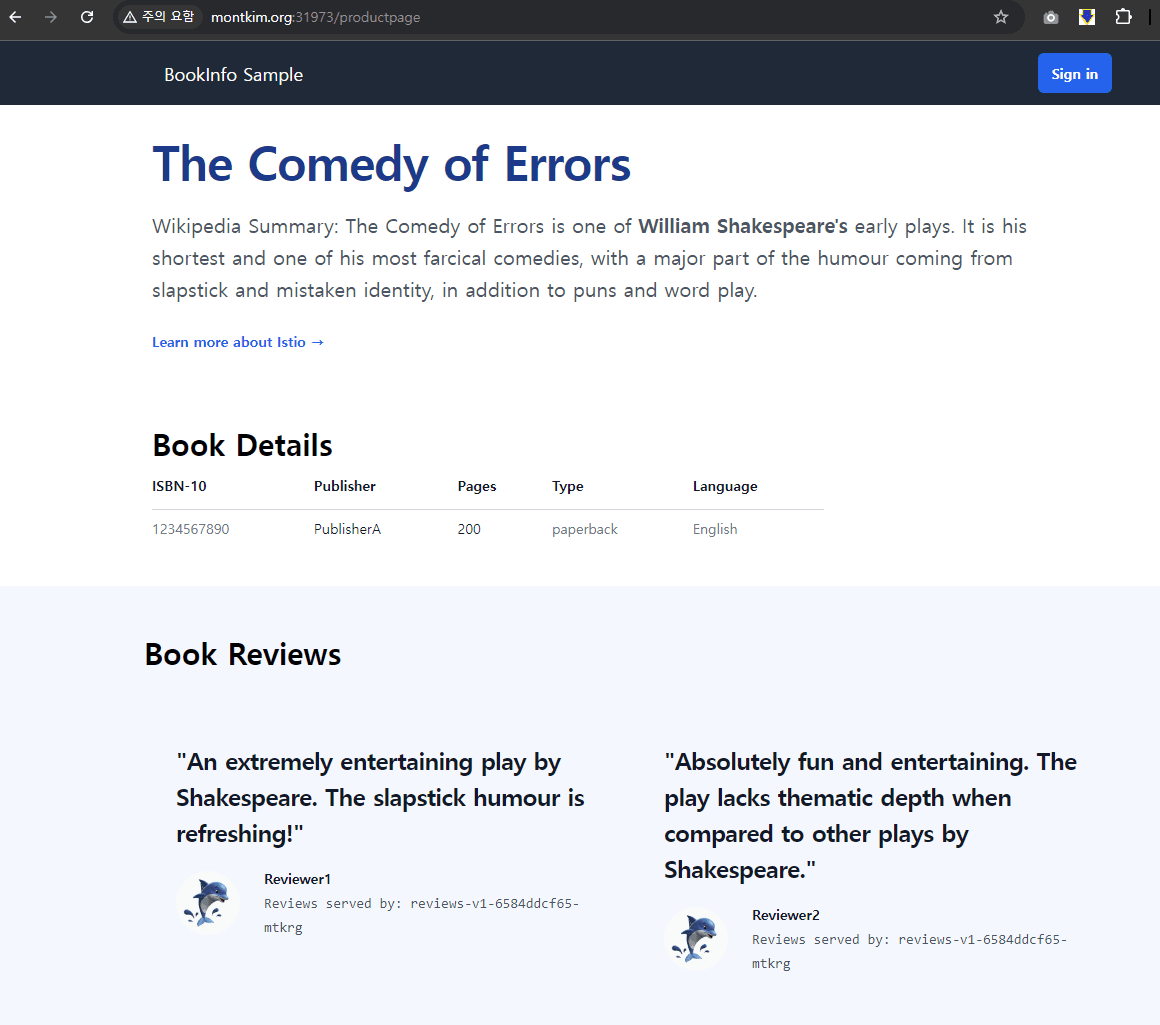The image size is (1160, 1025).
Task: Click the Language column header
Action: tap(725, 486)
